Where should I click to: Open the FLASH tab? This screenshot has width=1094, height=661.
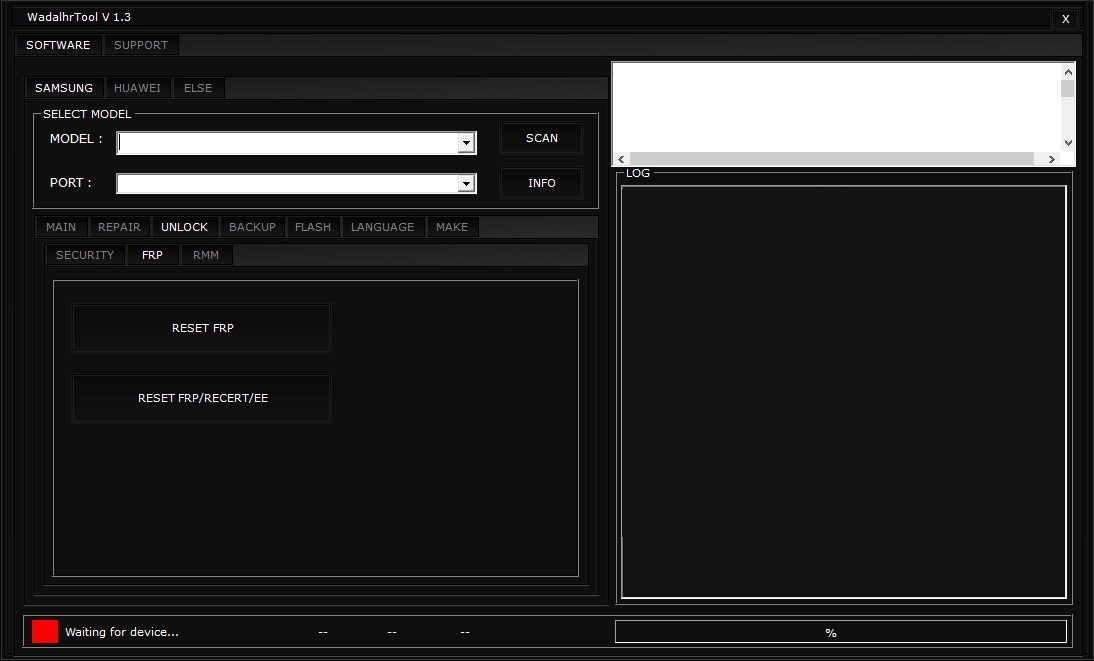coord(313,227)
